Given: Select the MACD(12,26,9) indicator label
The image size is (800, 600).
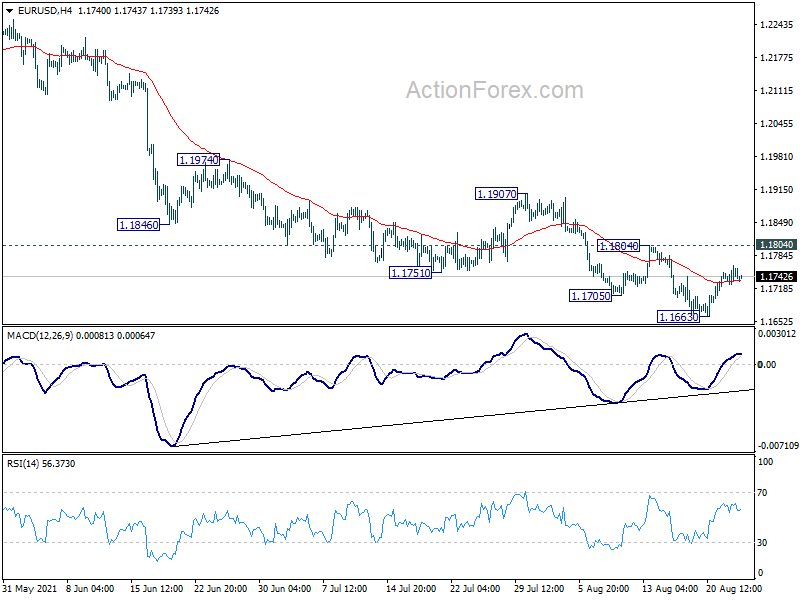Looking at the screenshot, I should (x=40, y=336).
